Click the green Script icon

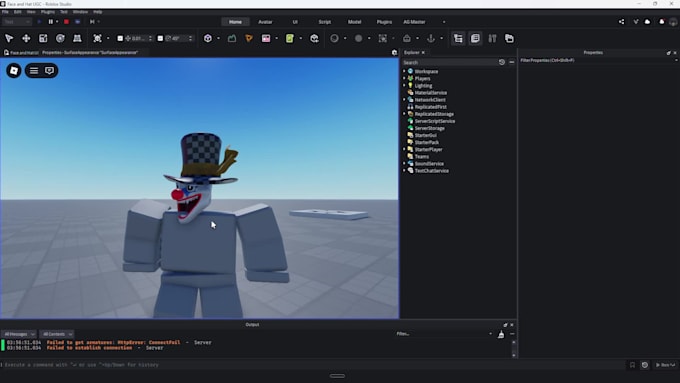click(x=290, y=39)
